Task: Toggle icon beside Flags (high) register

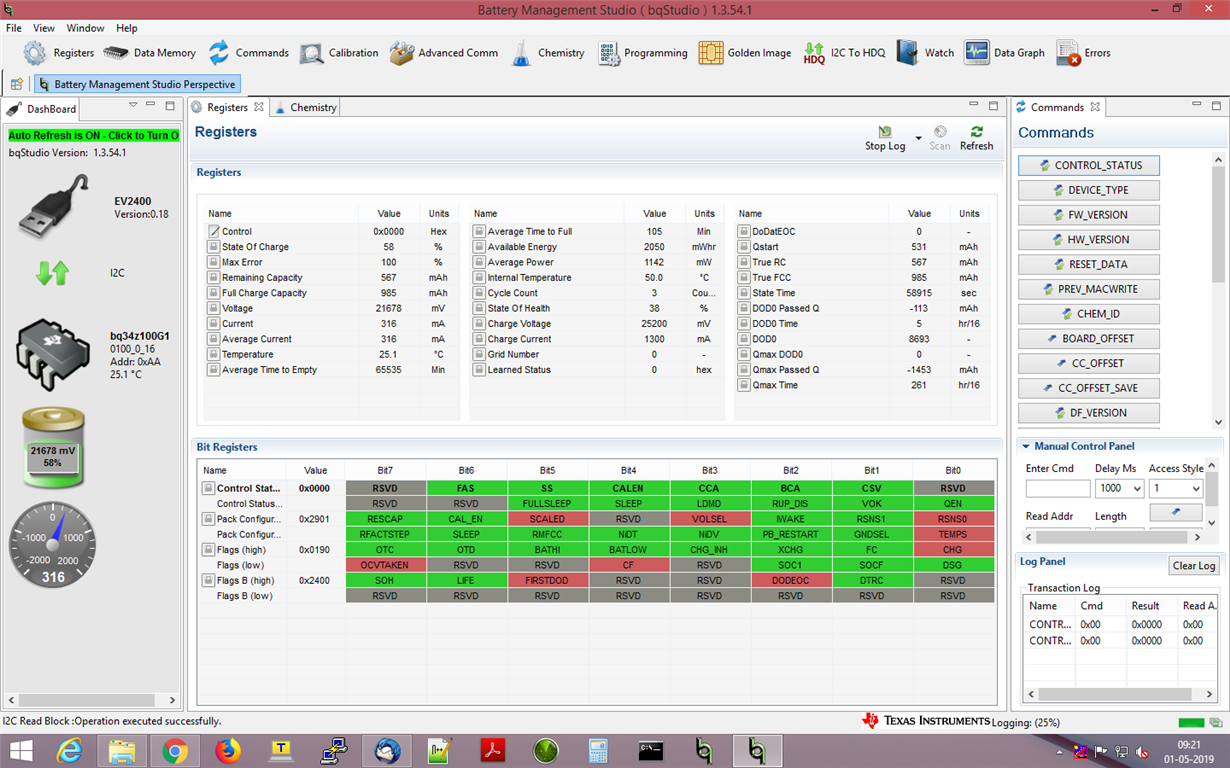Action: pos(208,550)
